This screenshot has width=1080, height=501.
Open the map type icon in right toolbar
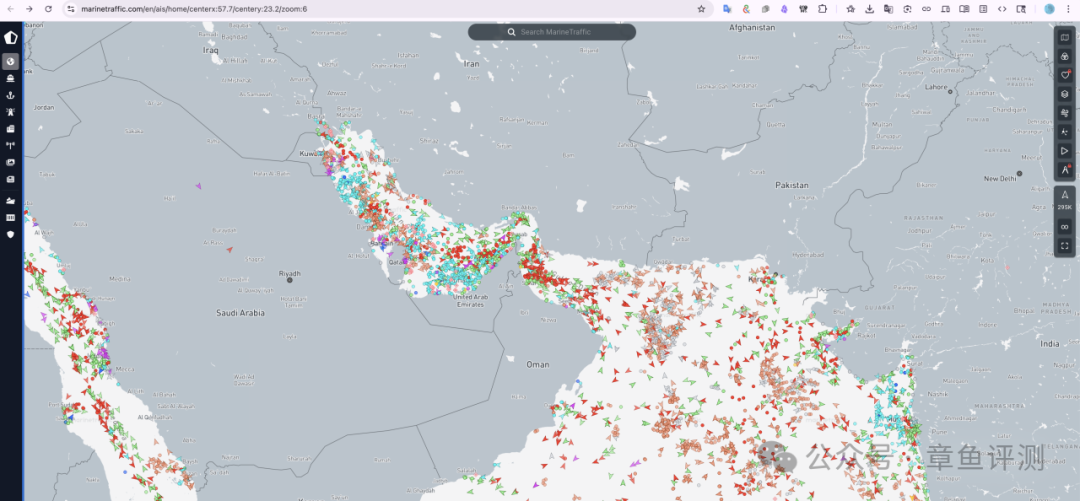1065,37
